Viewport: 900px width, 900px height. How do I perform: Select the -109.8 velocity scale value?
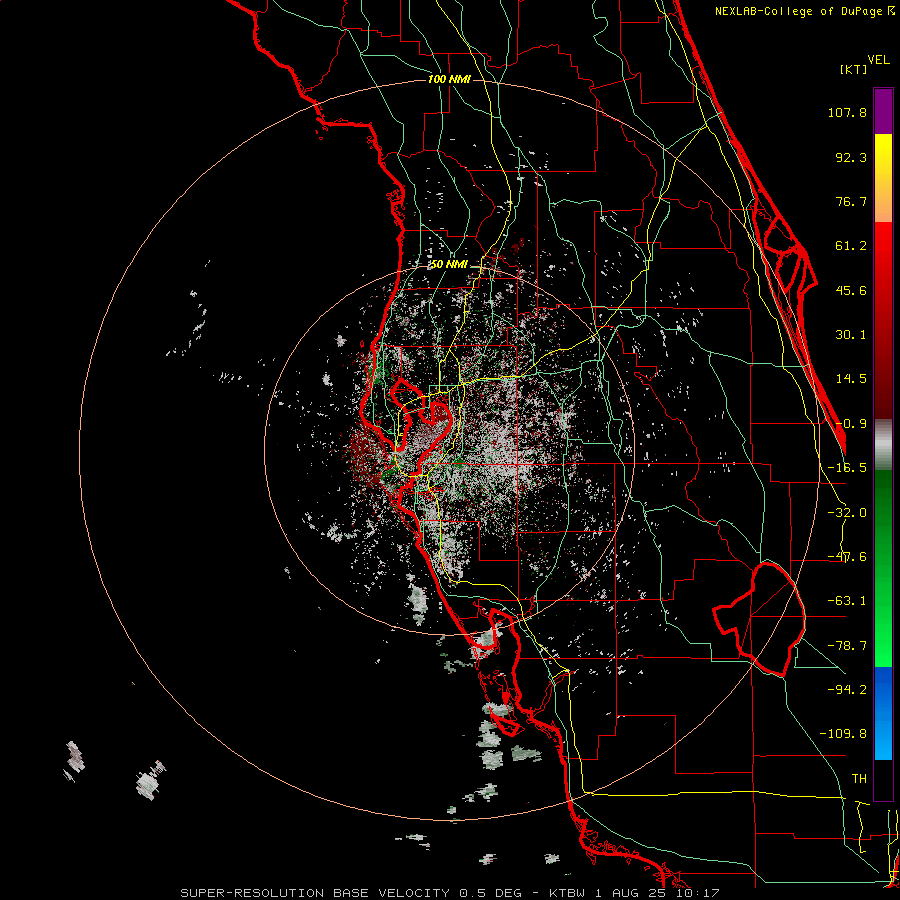(x=843, y=734)
